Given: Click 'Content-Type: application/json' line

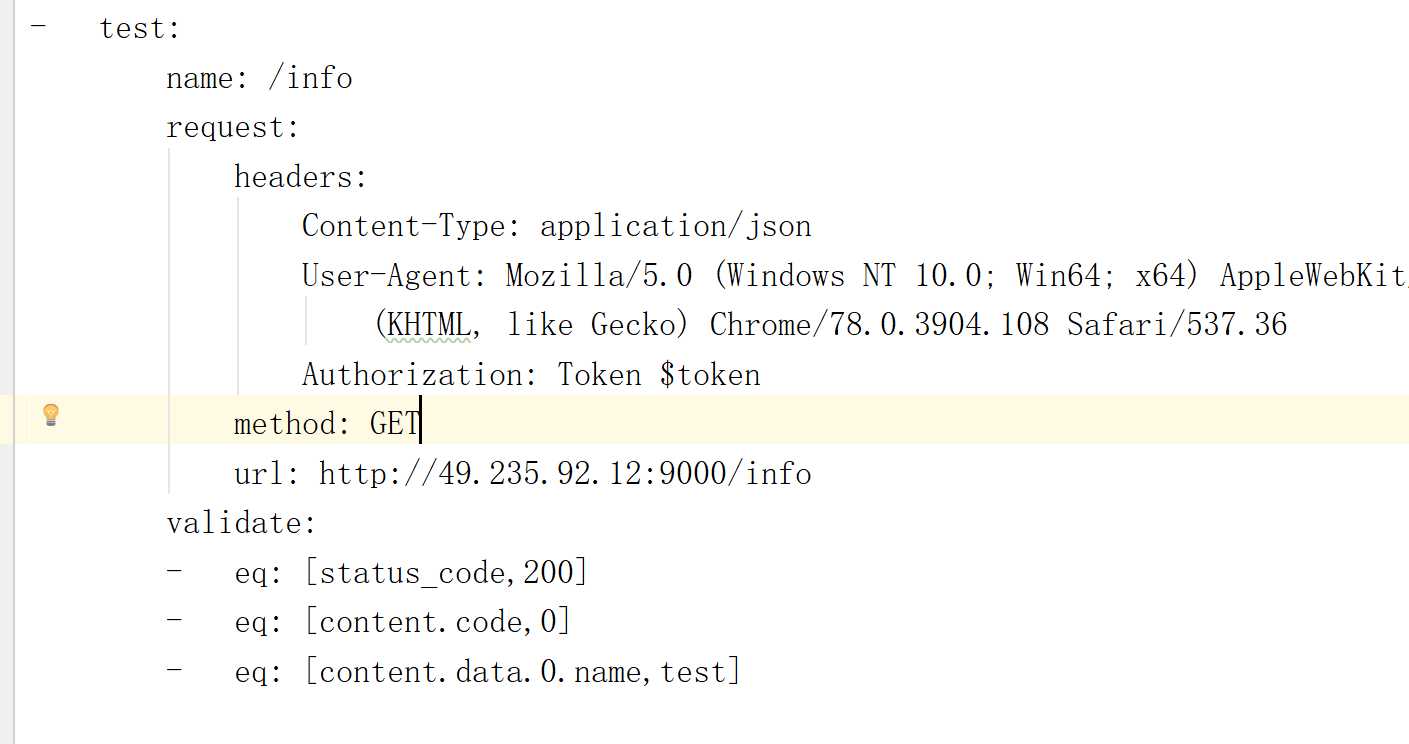Looking at the screenshot, I should pos(556,226).
